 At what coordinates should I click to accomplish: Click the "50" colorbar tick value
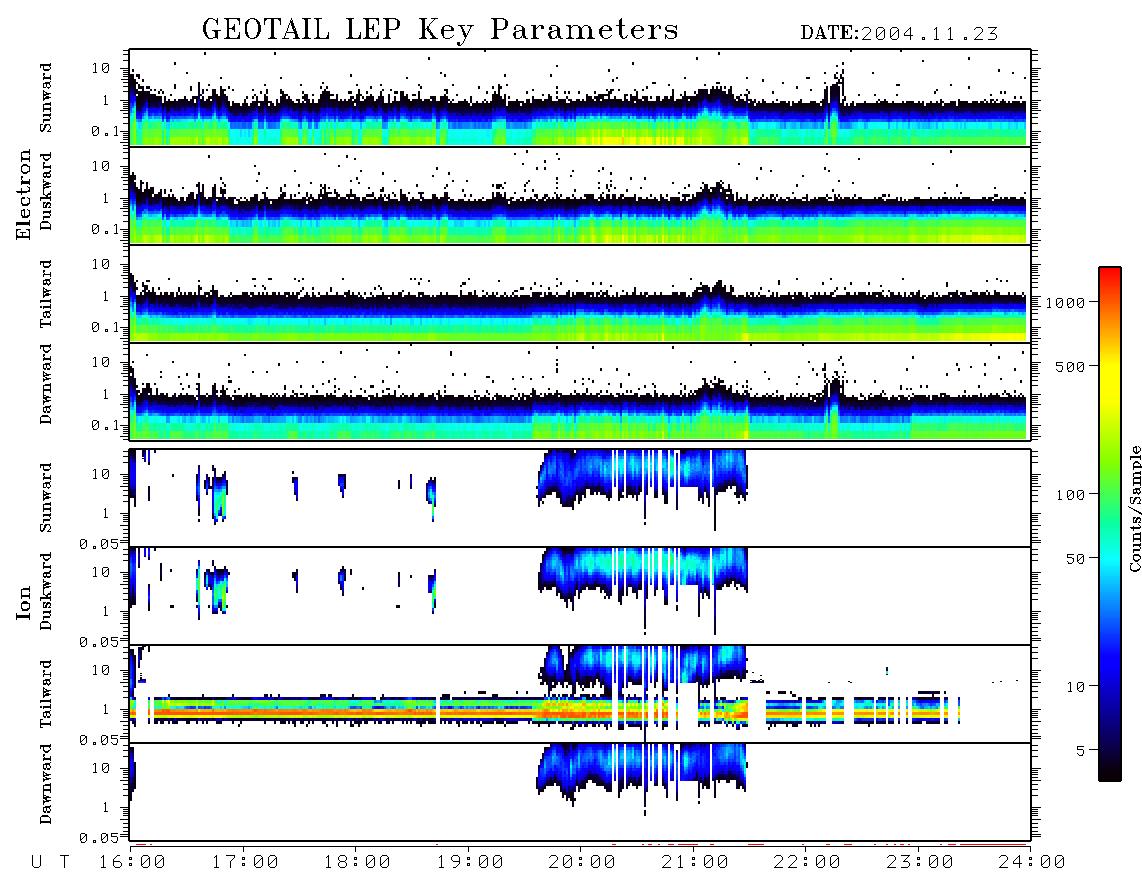(1076, 559)
